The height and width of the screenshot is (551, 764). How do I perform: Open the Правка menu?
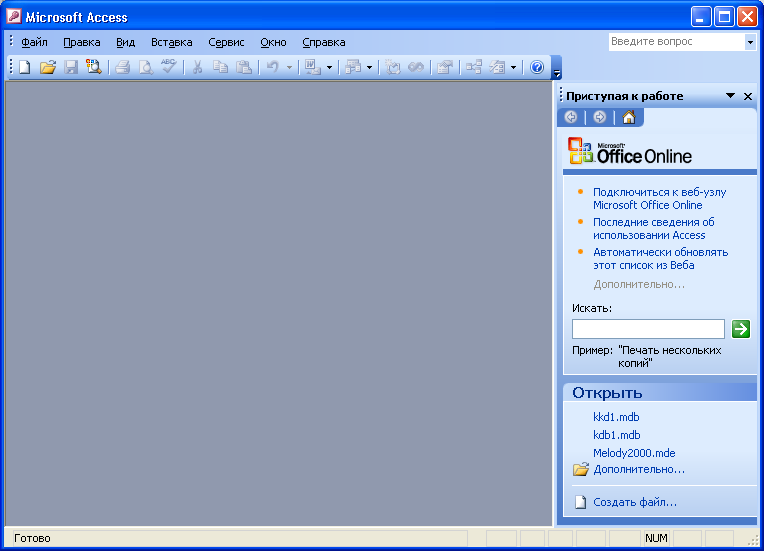(82, 42)
